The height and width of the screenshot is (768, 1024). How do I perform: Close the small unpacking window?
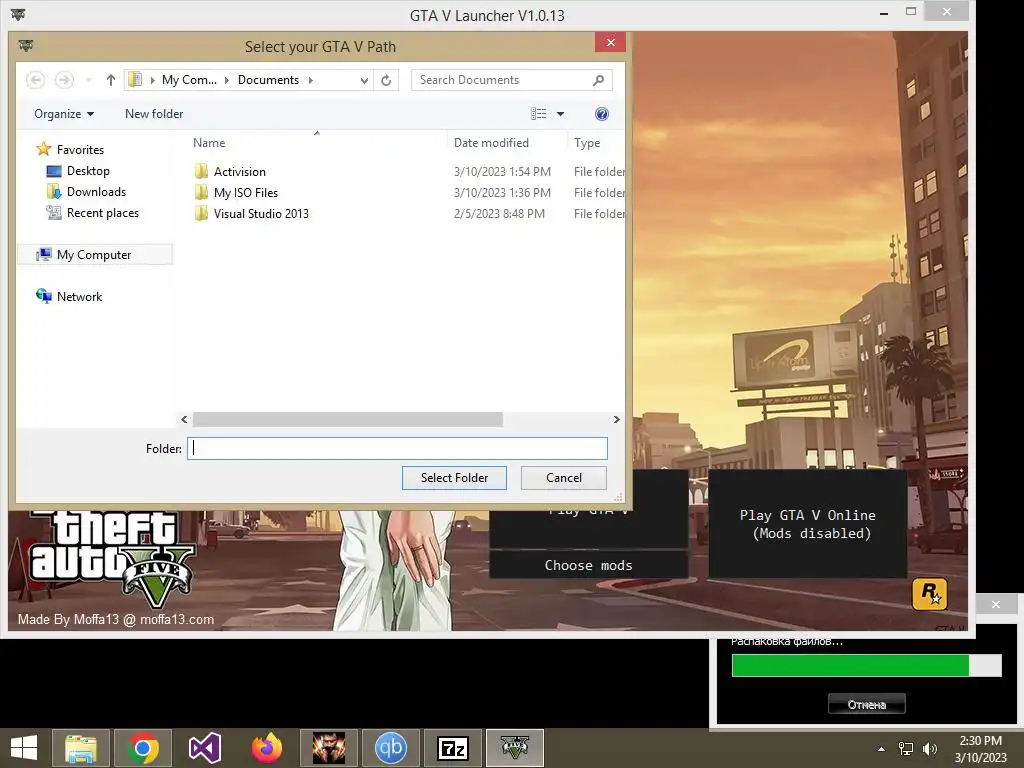995,605
